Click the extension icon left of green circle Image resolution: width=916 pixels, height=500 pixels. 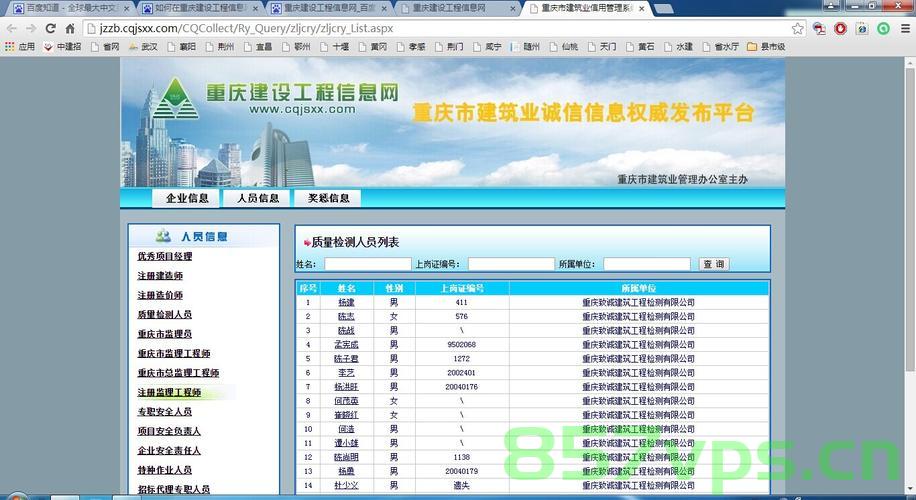pyautogui.click(x=862, y=28)
